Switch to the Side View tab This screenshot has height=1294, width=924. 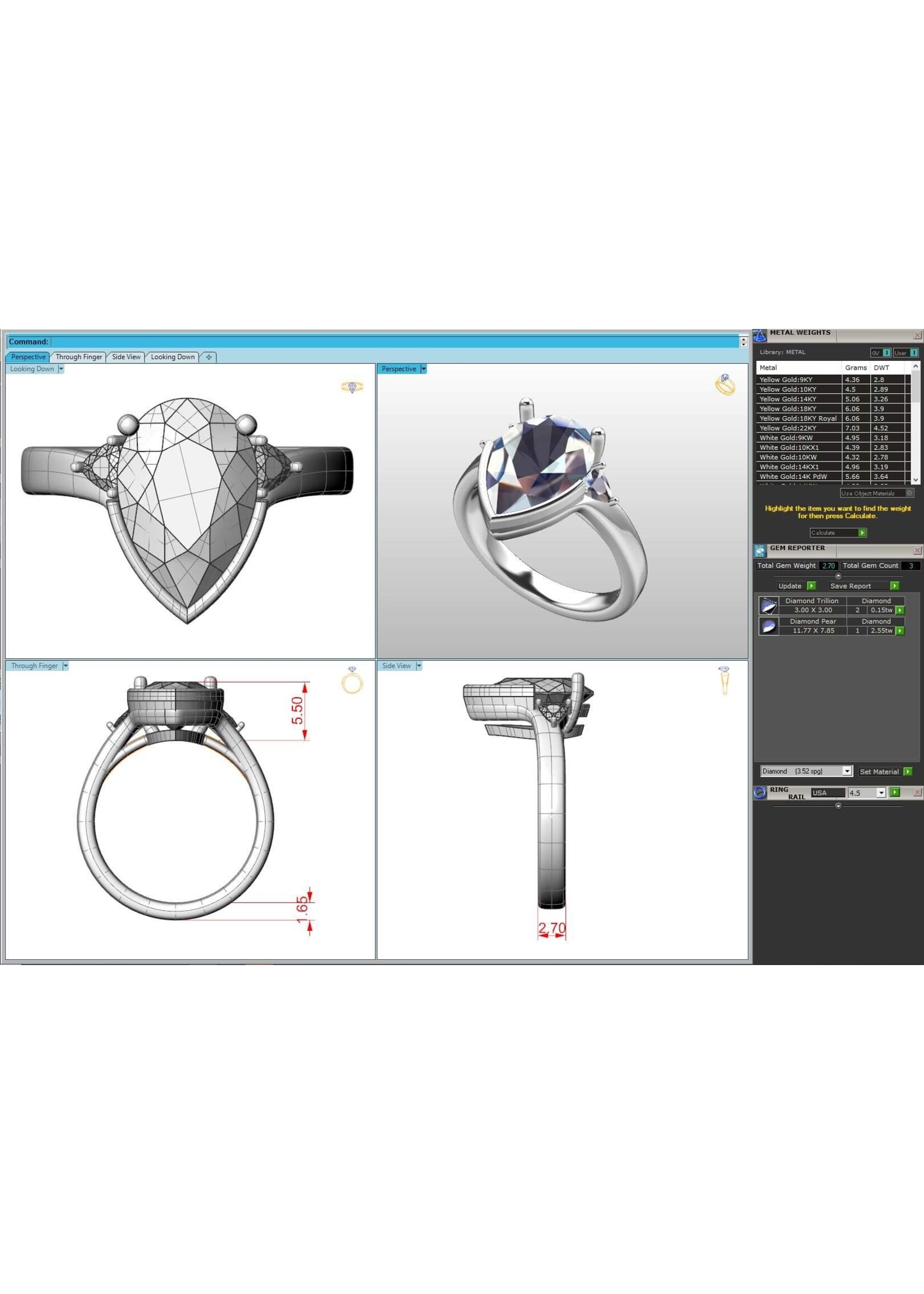(126, 357)
